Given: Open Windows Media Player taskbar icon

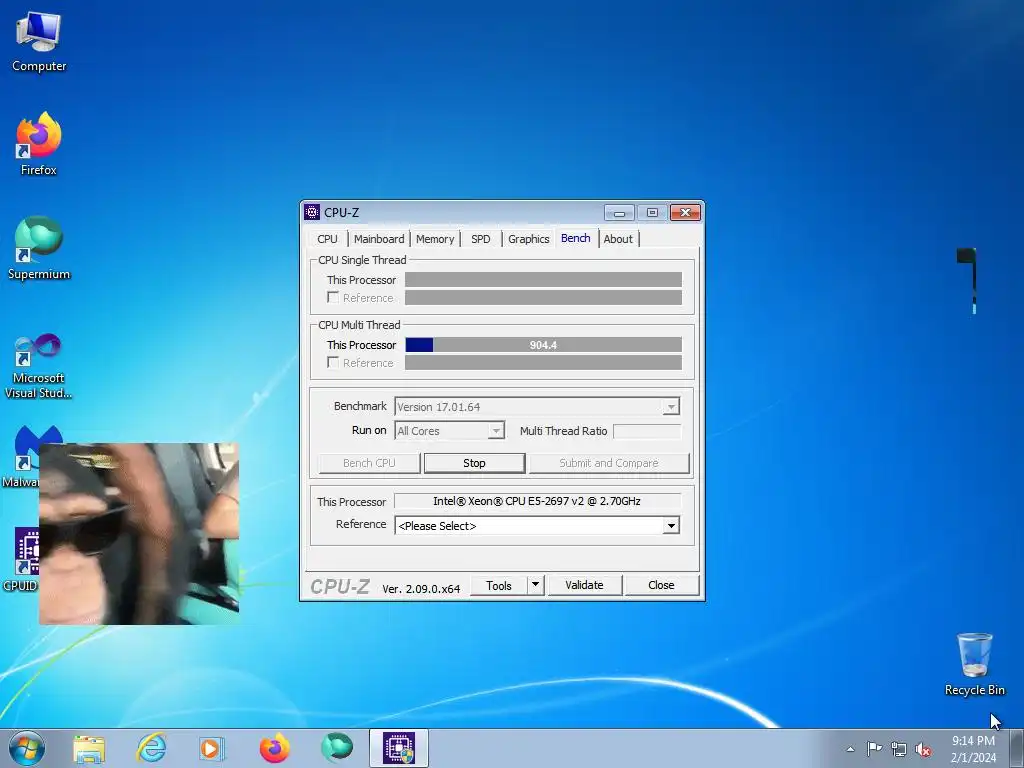Looking at the screenshot, I should coord(212,748).
